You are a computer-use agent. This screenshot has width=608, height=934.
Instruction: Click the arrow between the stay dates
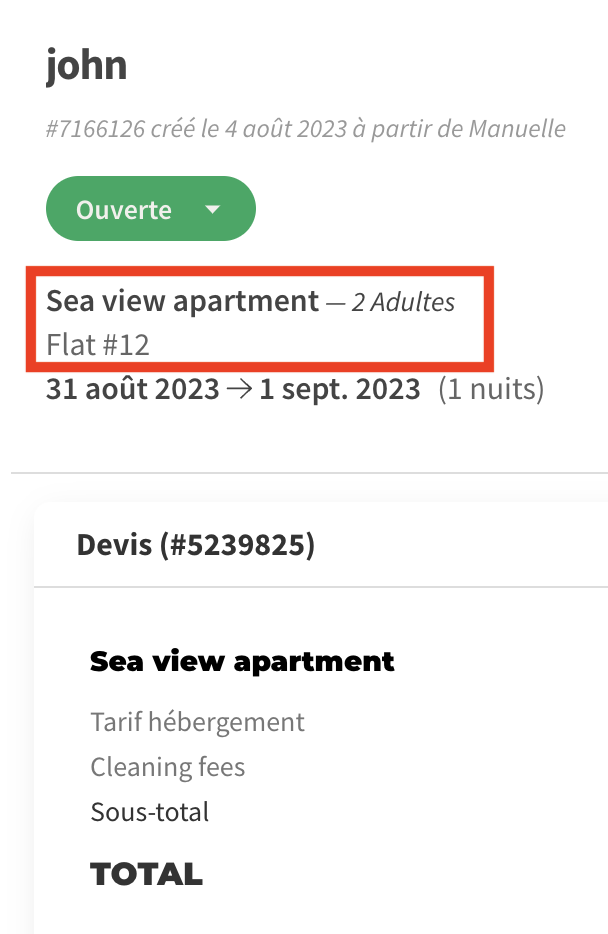[239, 389]
